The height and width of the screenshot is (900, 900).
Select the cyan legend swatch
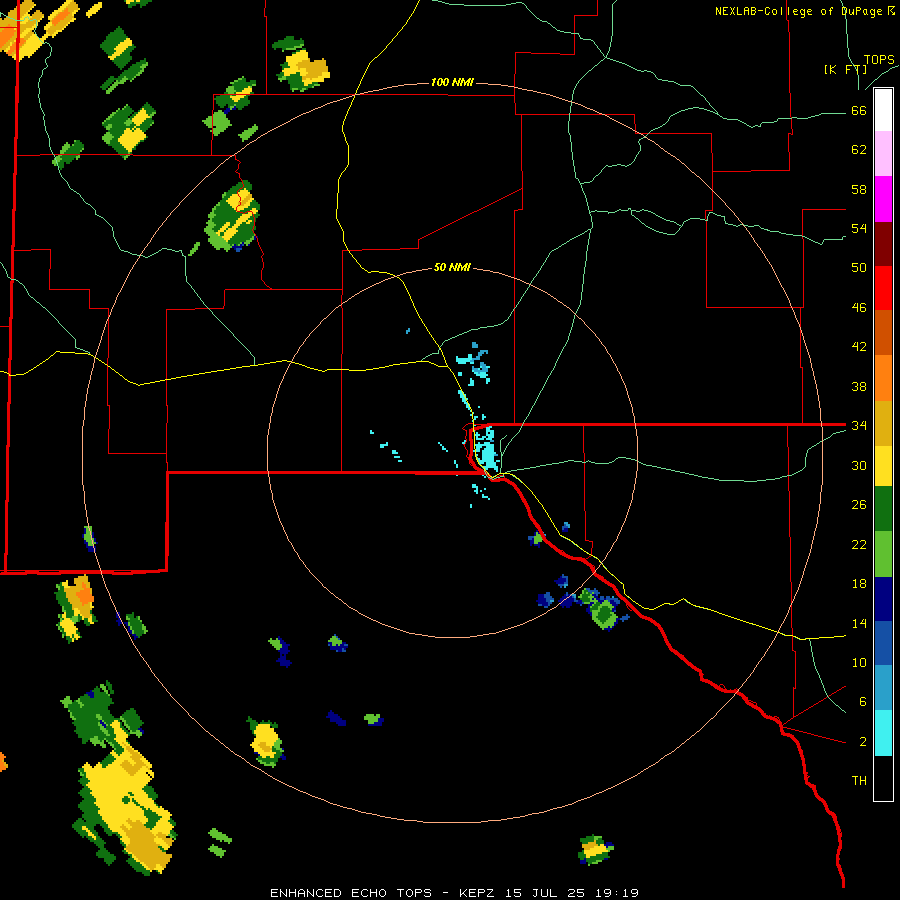pyautogui.click(x=883, y=733)
